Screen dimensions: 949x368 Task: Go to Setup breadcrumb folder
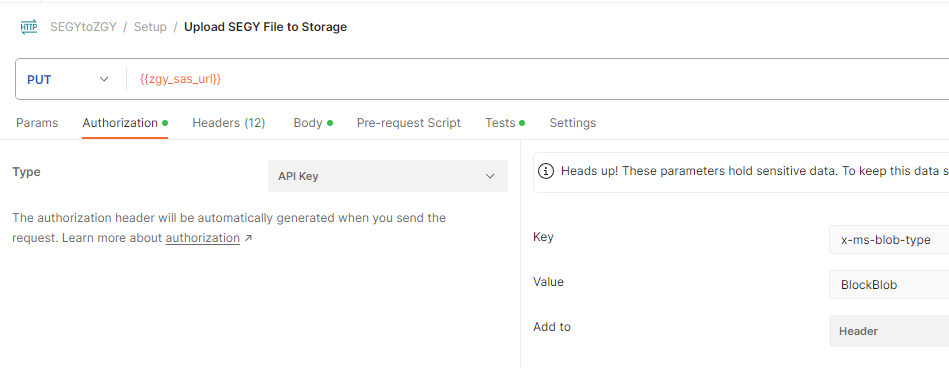[150, 27]
